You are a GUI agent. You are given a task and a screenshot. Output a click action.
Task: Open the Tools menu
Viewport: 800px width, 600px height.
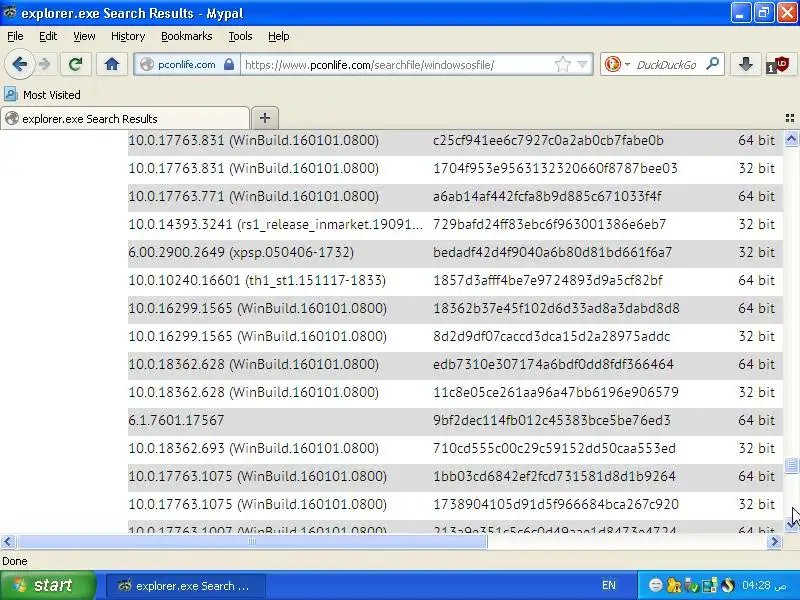click(240, 36)
